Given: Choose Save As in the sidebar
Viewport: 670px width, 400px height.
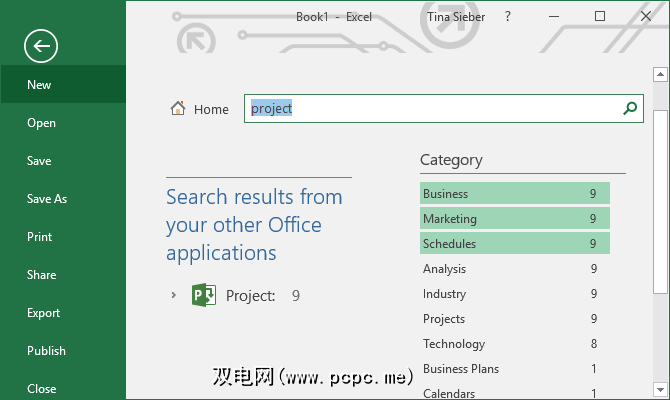Looking at the screenshot, I should coord(47,199).
